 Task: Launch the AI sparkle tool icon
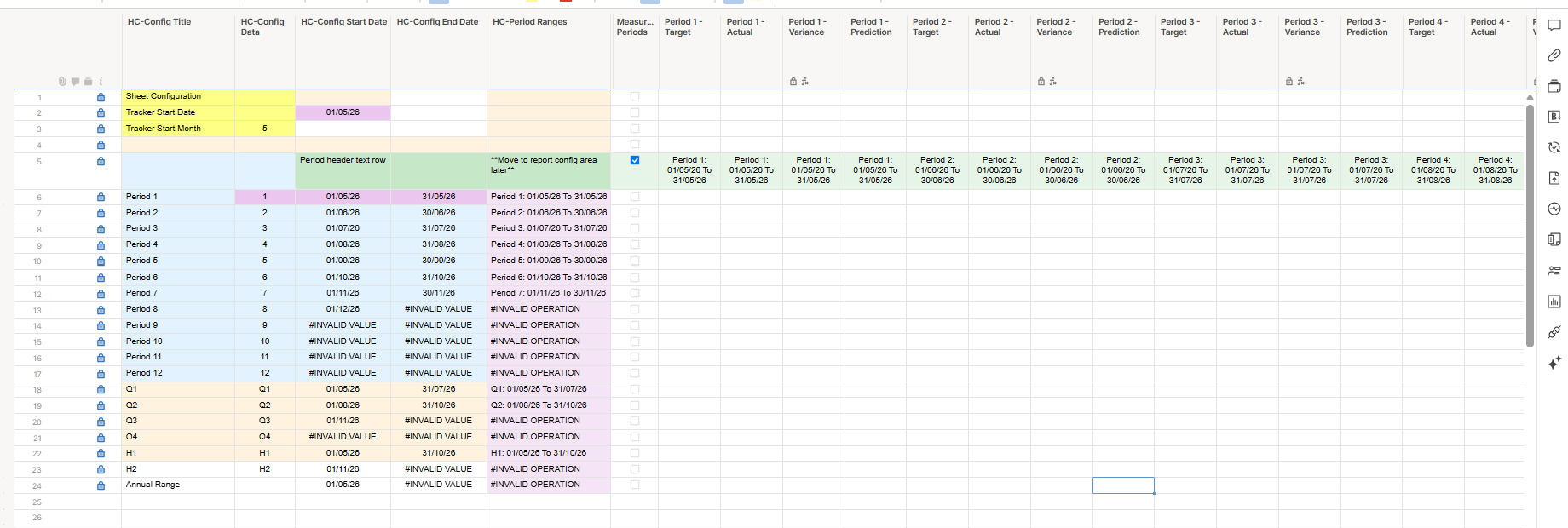pyautogui.click(x=1554, y=363)
